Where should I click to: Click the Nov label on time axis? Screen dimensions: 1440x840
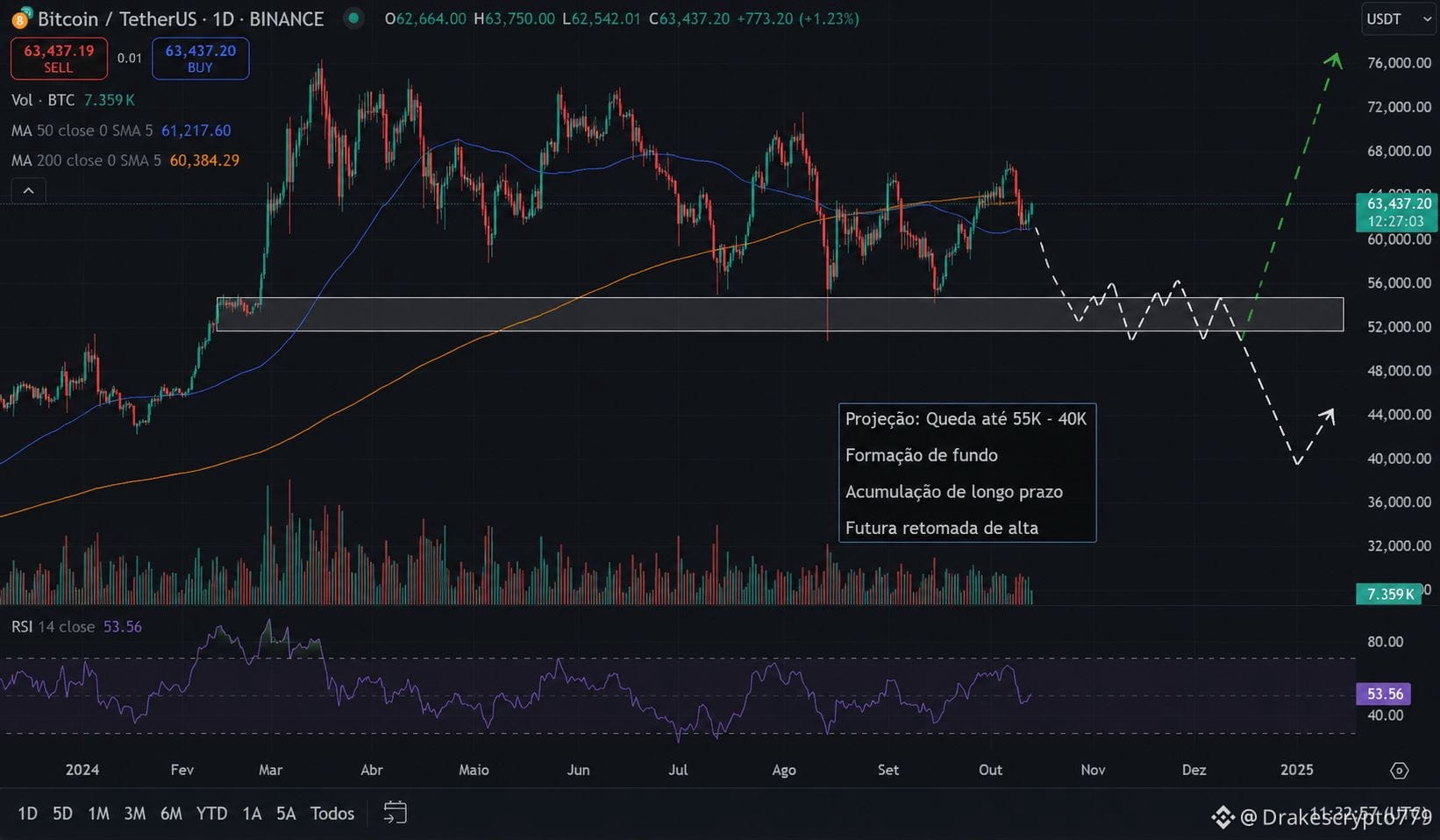[x=1093, y=770]
